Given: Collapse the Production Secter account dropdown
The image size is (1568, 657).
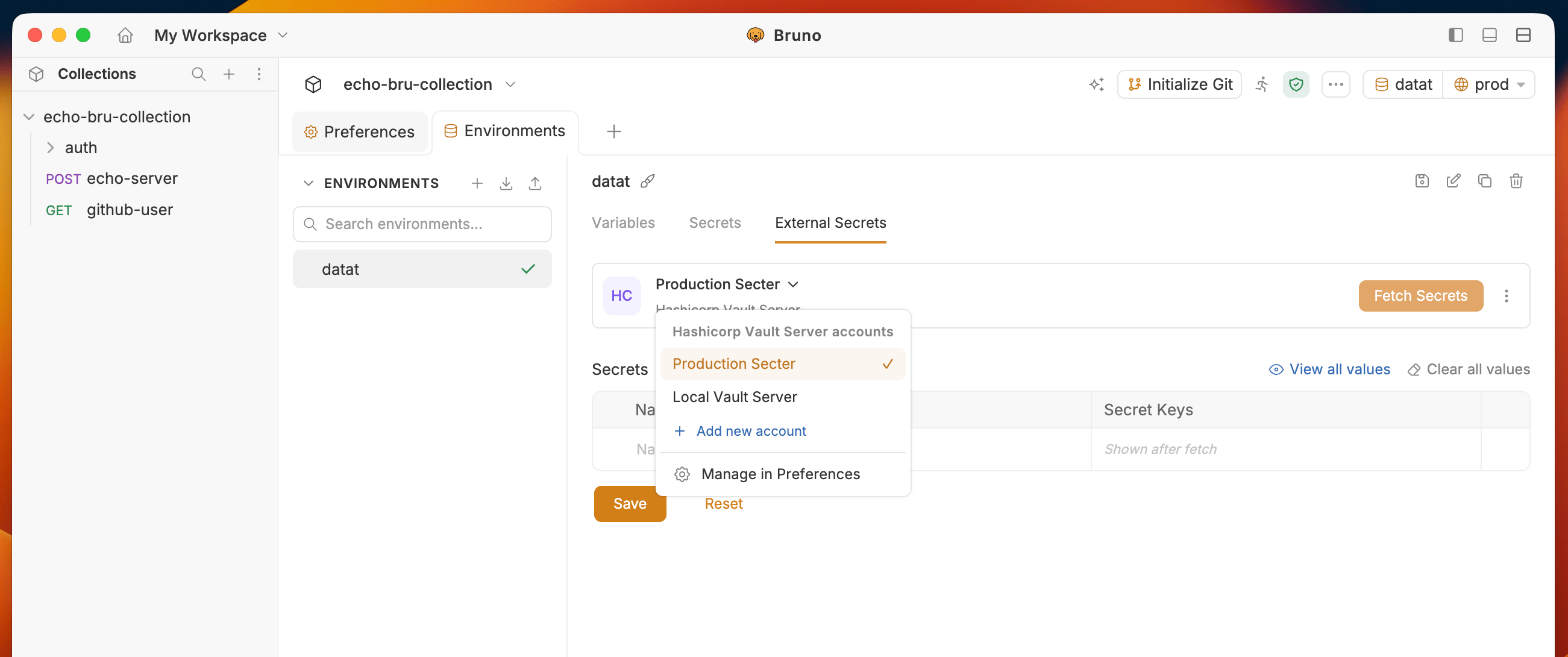Looking at the screenshot, I should [x=727, y=284].
